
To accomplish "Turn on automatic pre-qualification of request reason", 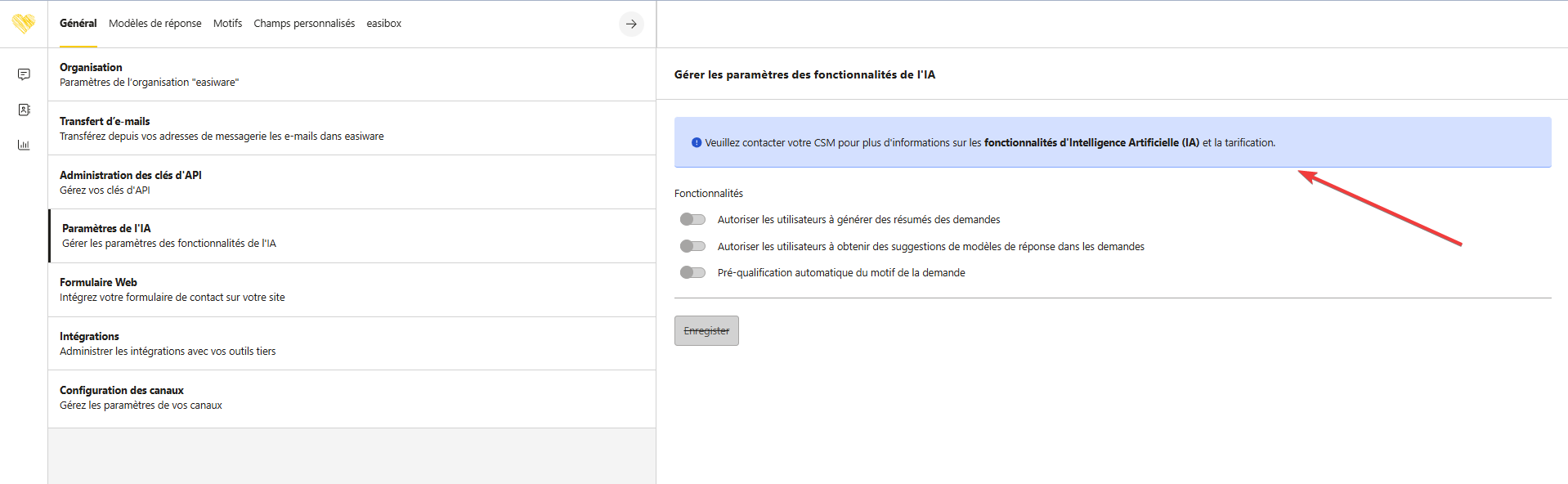I will 692,272.
